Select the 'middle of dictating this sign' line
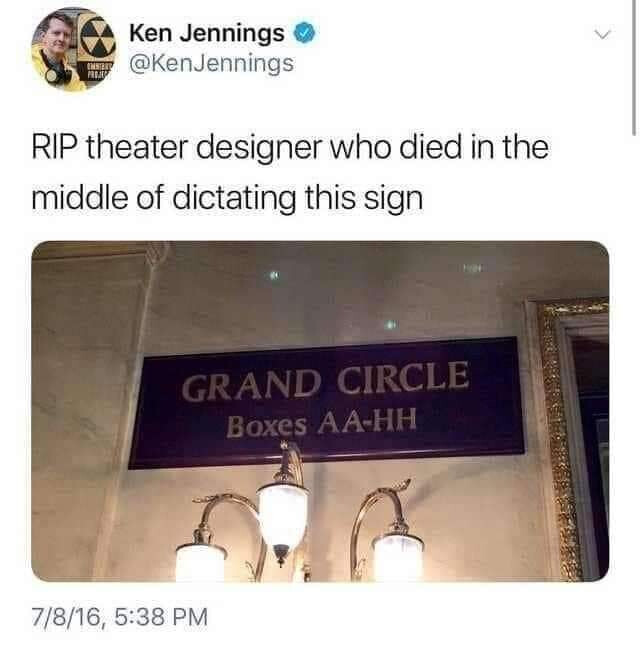The width and height of the screenshot is (640, 648). 227,198
